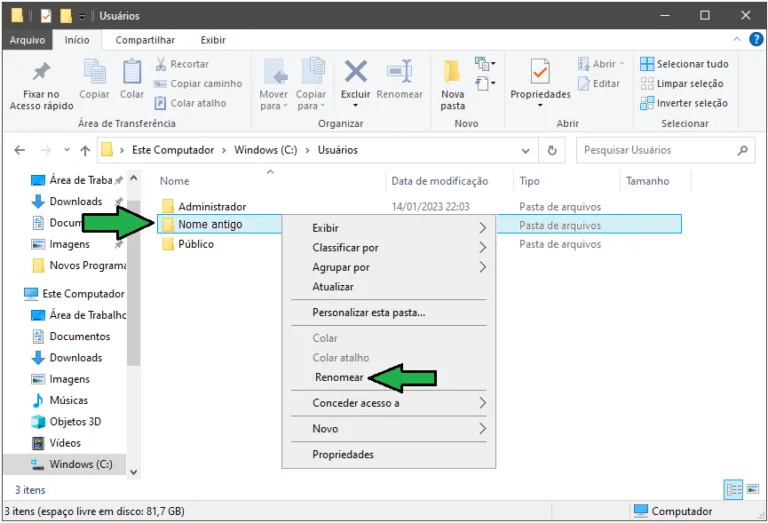Open the blue Help icon
This screenshot has width=768, height=523.
[756, 39]
